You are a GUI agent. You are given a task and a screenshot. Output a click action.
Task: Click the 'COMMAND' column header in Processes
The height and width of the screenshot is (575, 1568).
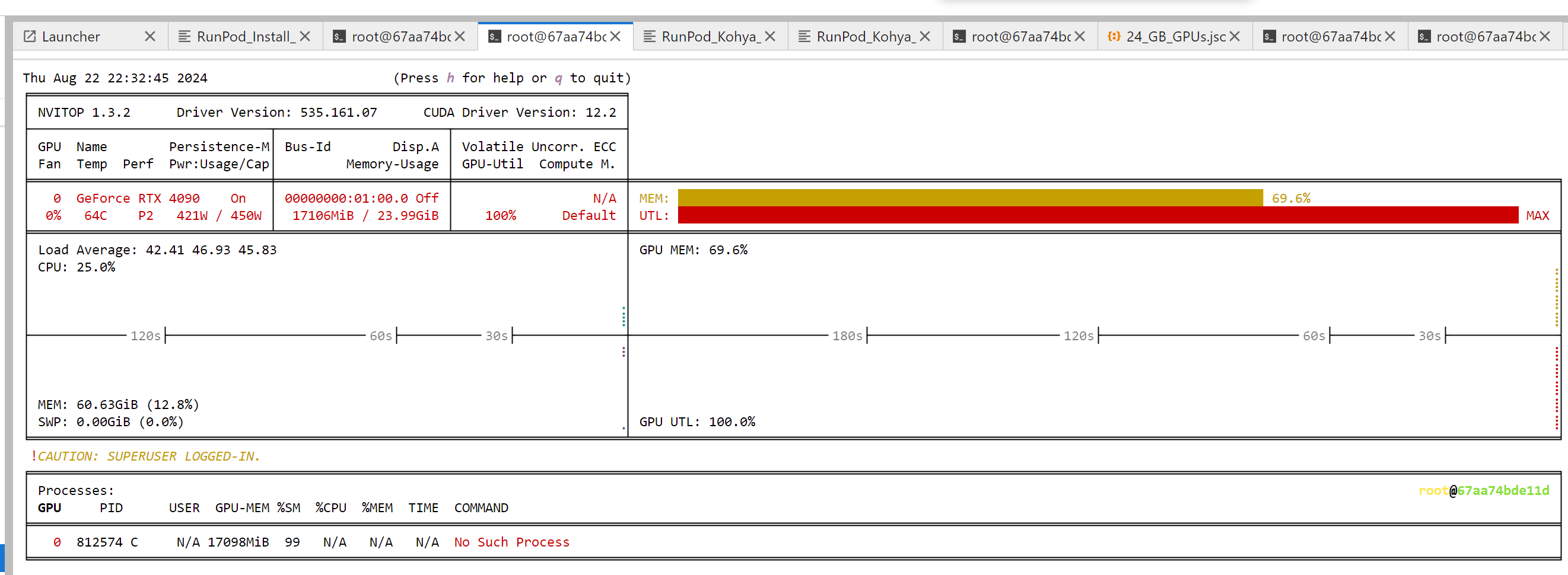point(481,508)
